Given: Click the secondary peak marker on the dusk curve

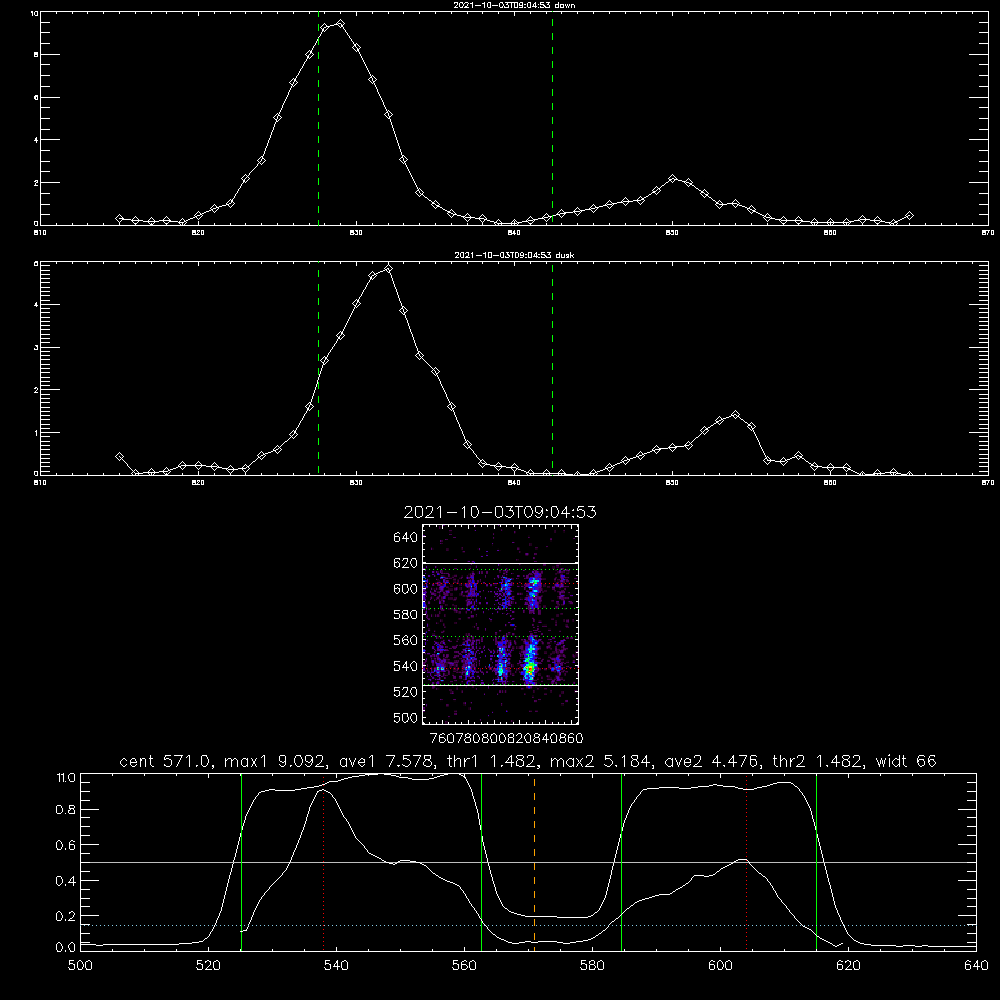Looking at the screenshot, I should (x=735, y=415).
